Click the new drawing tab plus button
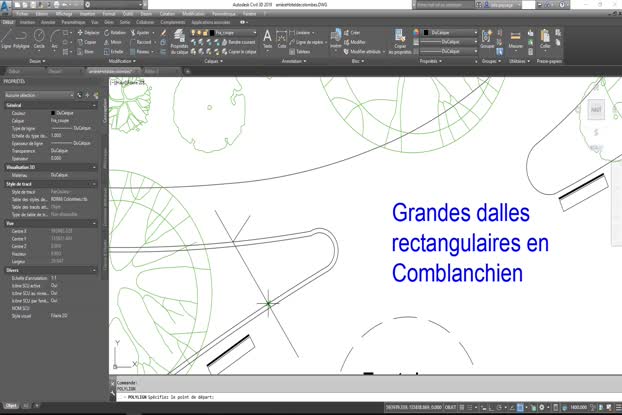Screen dimensions: 622x415 pyautogui.click(x=188, y=71)
